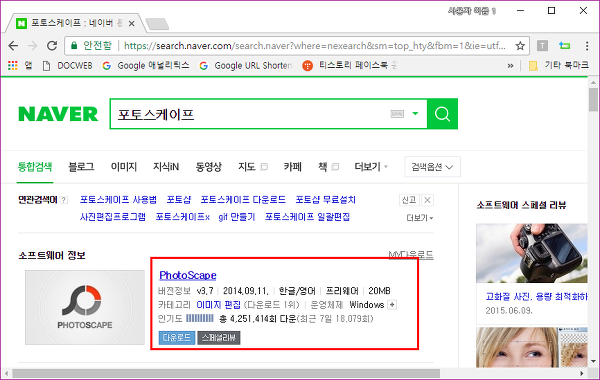The height and width of the screenshot is (380, 600).
Task: Click the 신고 button
Action: click(x=409, y=200)
